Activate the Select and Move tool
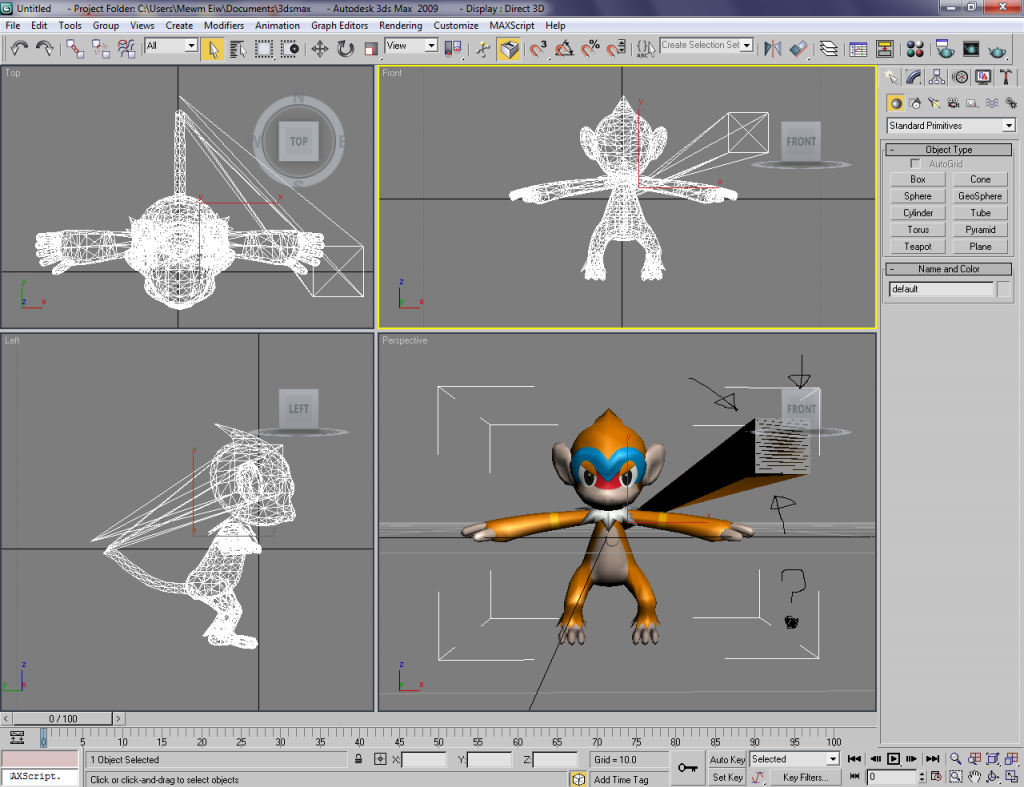Image resolution: width=1024 pixels, height=787 pixels. coord(319,49)
